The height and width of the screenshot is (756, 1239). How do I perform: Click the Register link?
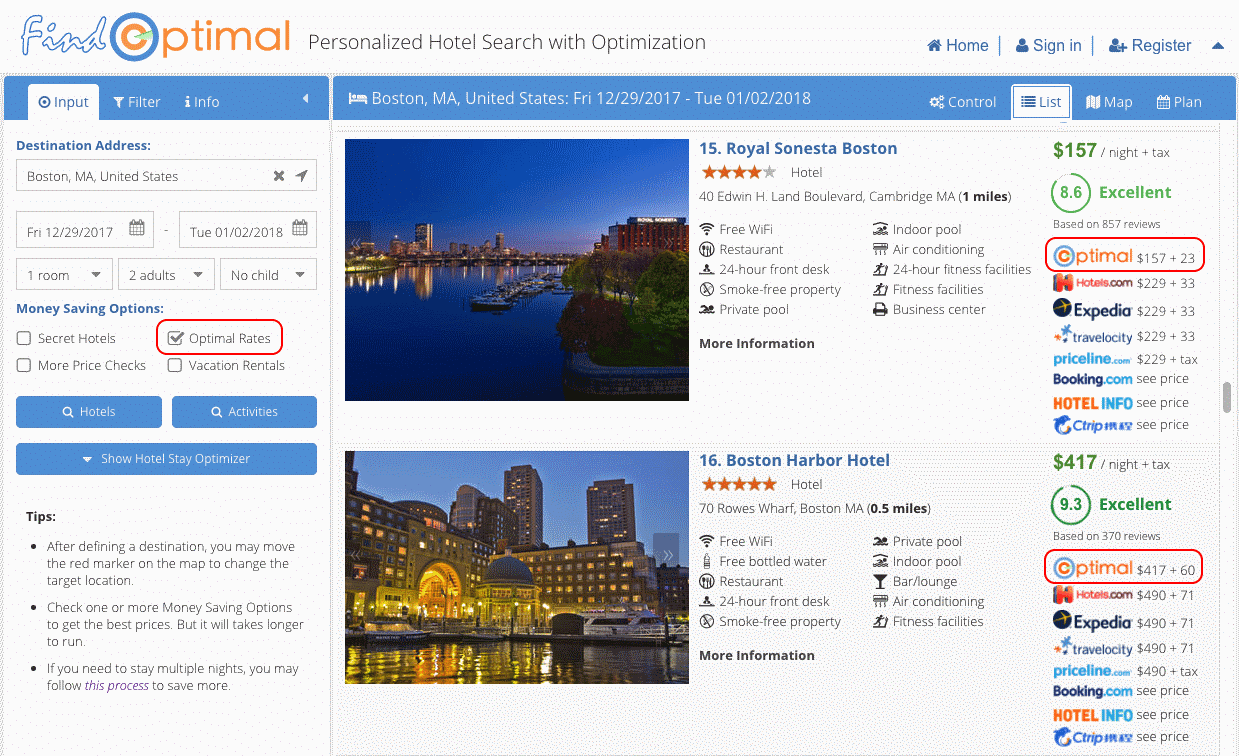click(1150, 45)
